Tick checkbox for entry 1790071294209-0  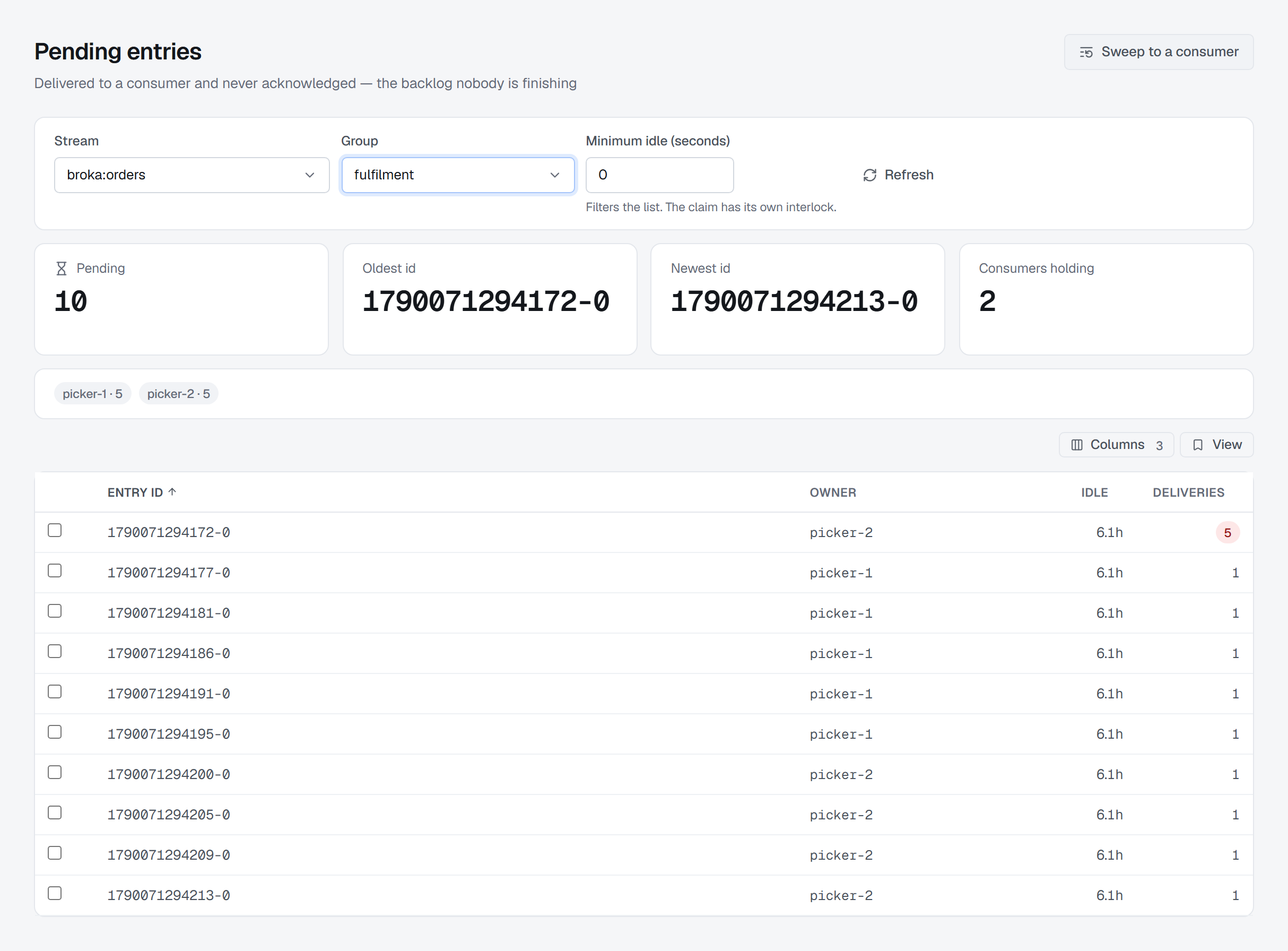click(x=55, y=853)
